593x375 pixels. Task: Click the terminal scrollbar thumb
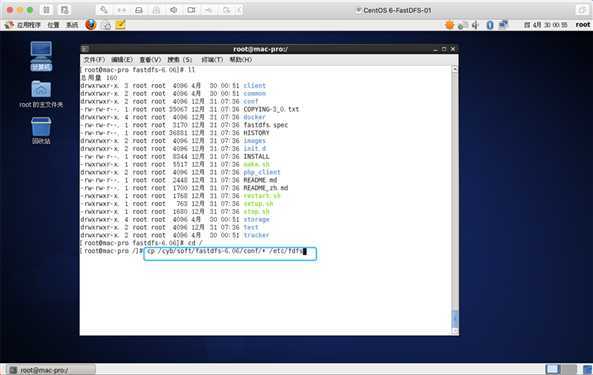[x=455, y=319]
